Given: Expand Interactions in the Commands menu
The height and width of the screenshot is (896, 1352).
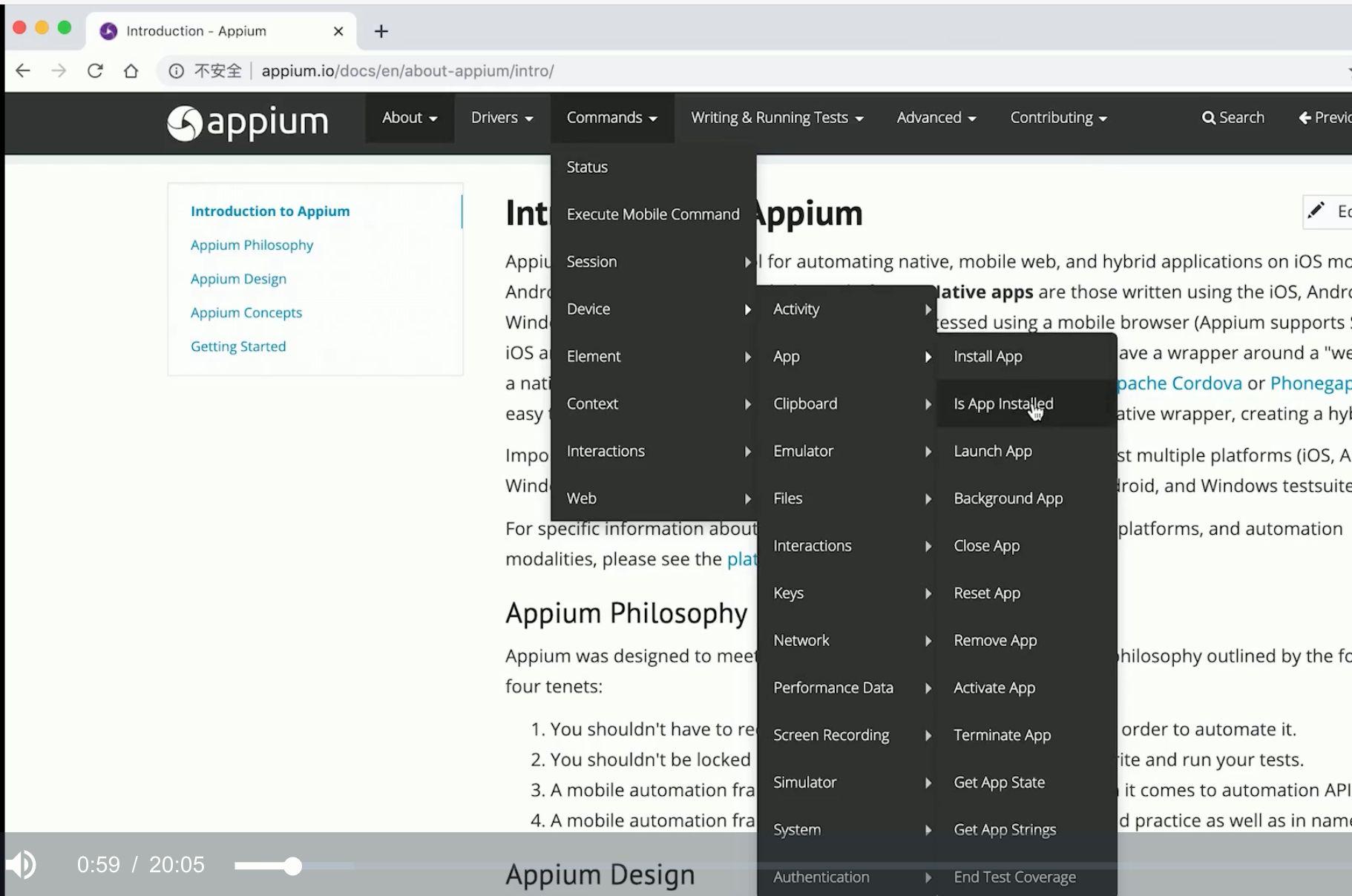Looking at the screenshot, I should tap(654, 451).
